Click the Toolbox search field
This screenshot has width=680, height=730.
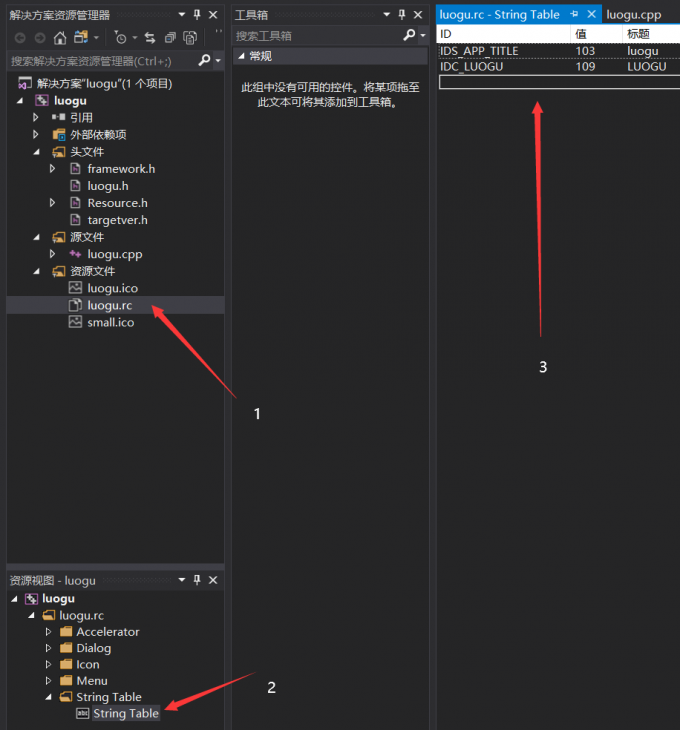pyautogui.click(x=316, y=35)
